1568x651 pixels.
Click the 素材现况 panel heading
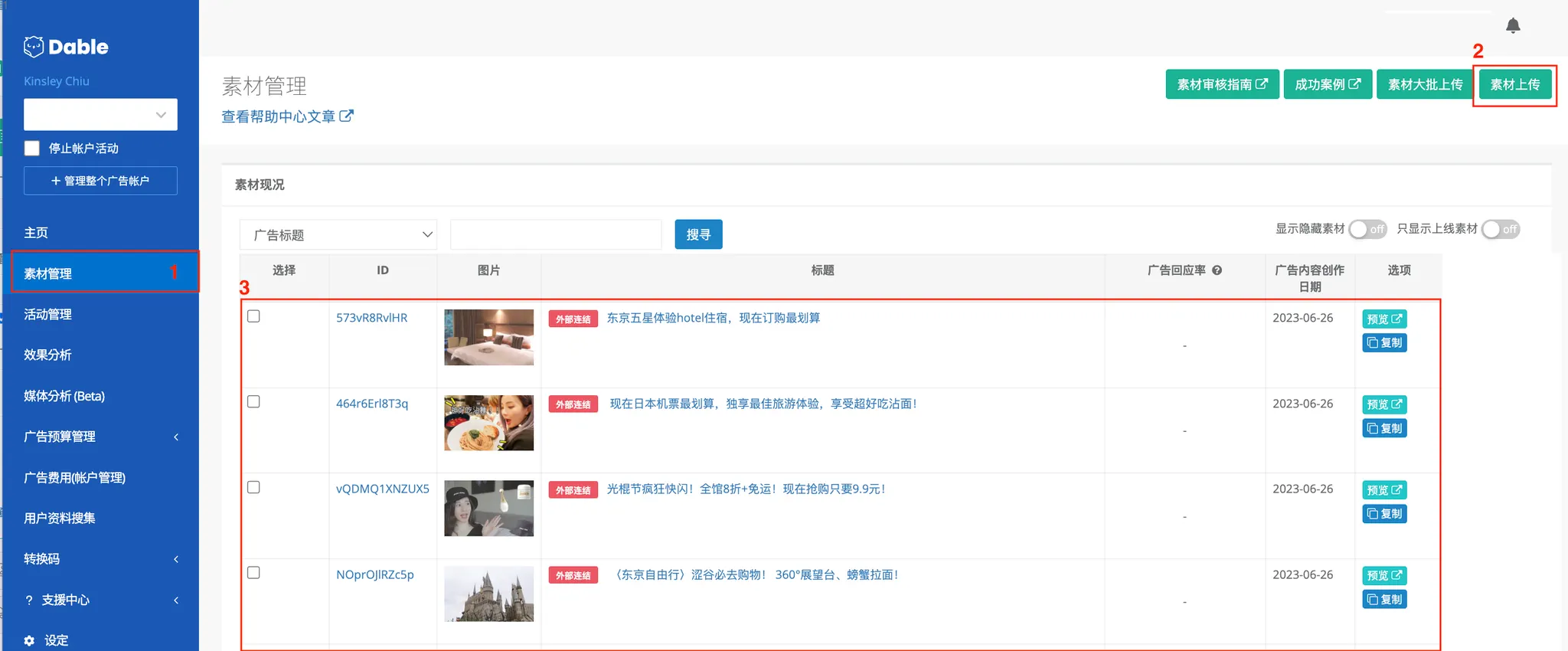pos(260,185)
